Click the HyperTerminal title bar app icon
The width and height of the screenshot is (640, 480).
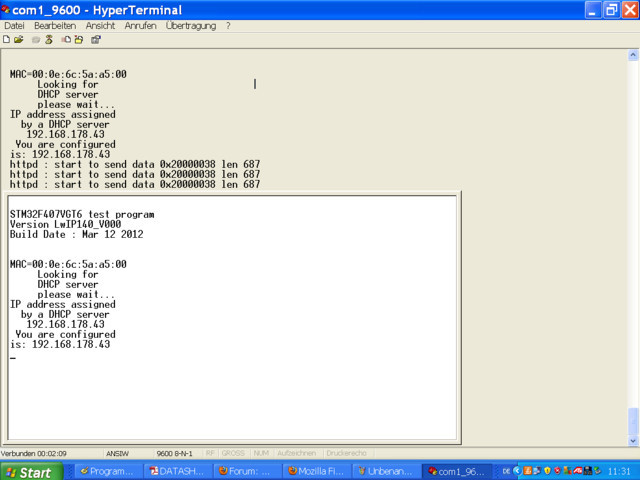tap(6, 9)
